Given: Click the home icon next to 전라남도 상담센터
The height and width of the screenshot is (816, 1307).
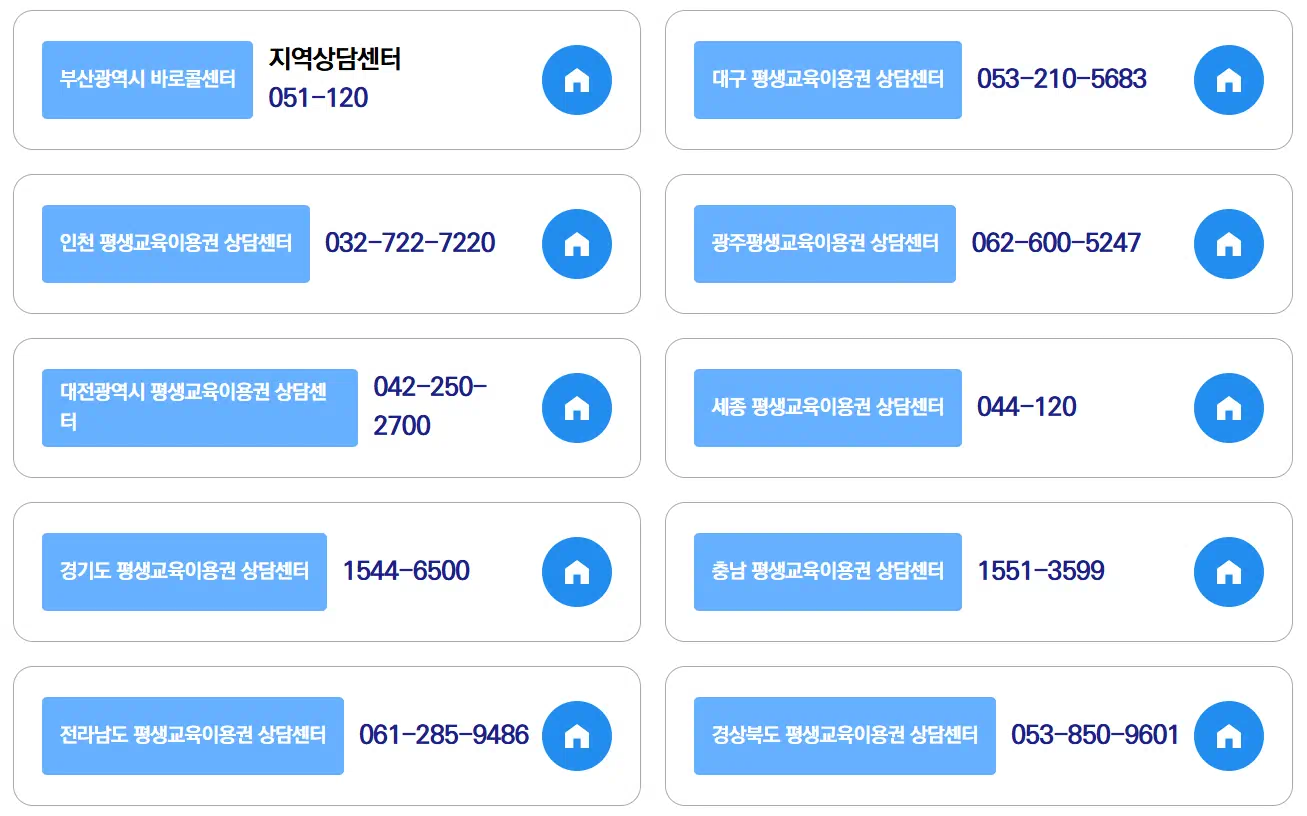Looking at the screenshot, I should 576,735.
